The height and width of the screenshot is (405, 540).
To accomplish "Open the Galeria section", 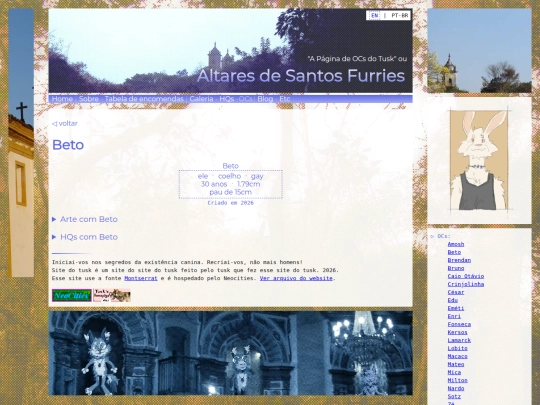I will 201,99.
